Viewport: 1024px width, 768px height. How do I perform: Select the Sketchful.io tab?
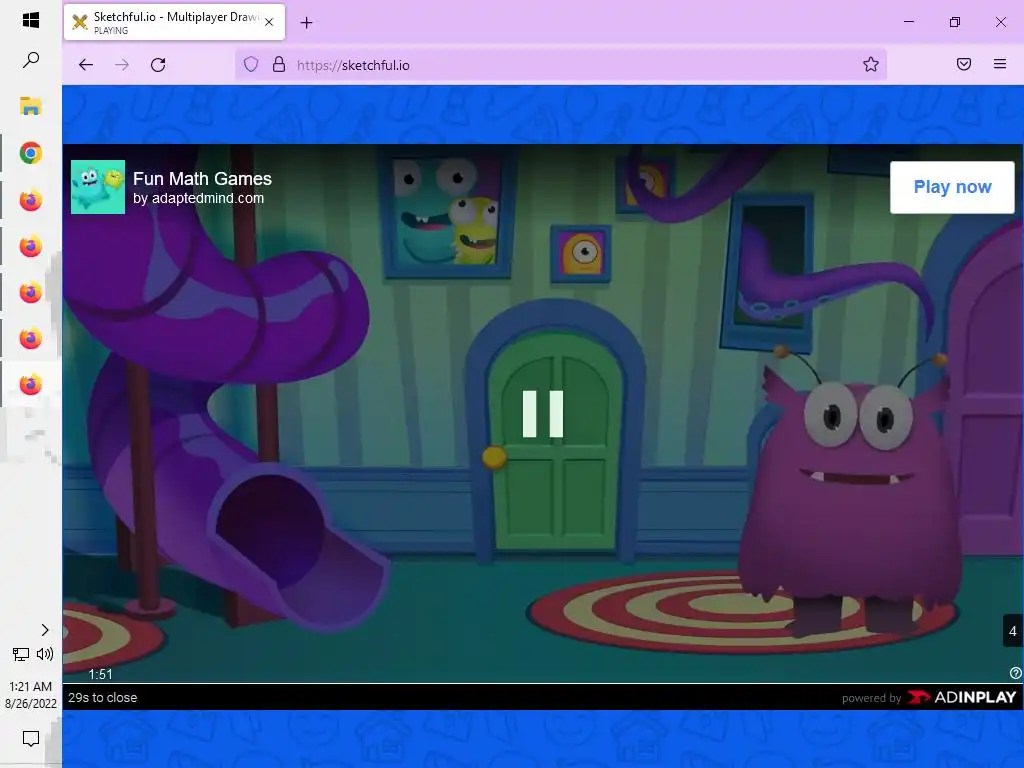point(174,22)
